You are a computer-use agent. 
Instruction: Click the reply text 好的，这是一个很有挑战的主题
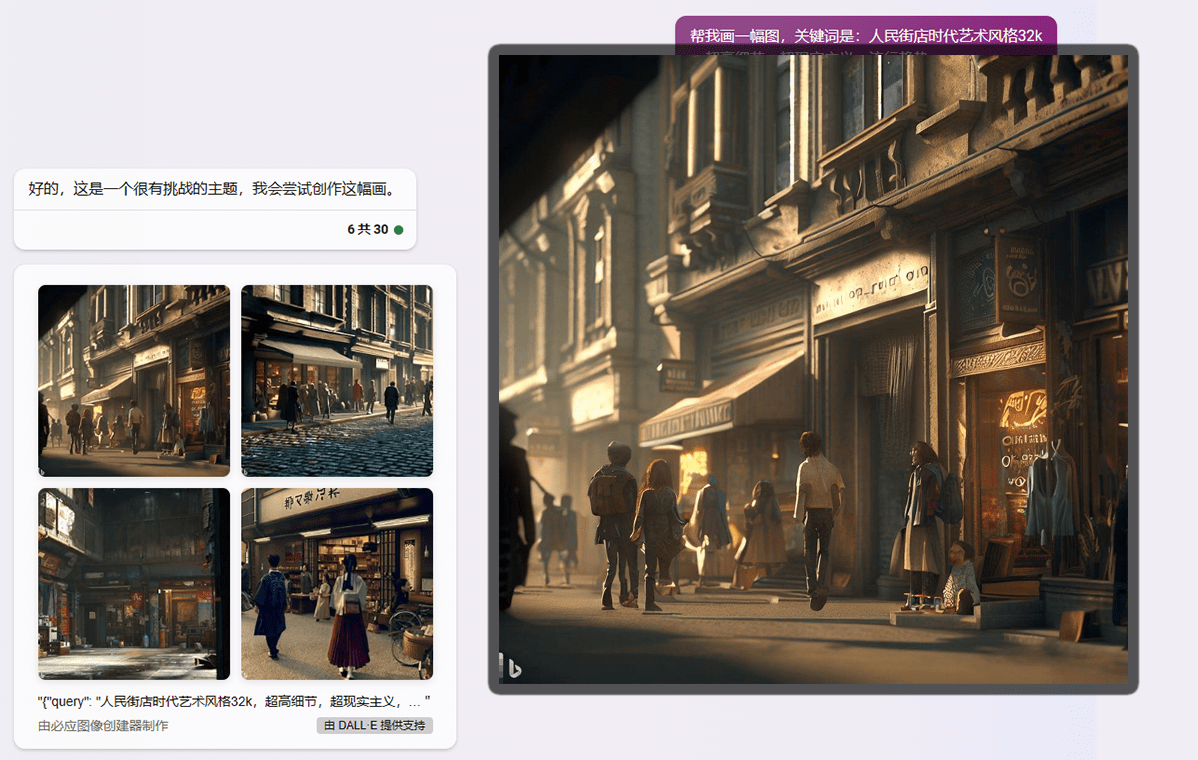(x=212, y=189)
